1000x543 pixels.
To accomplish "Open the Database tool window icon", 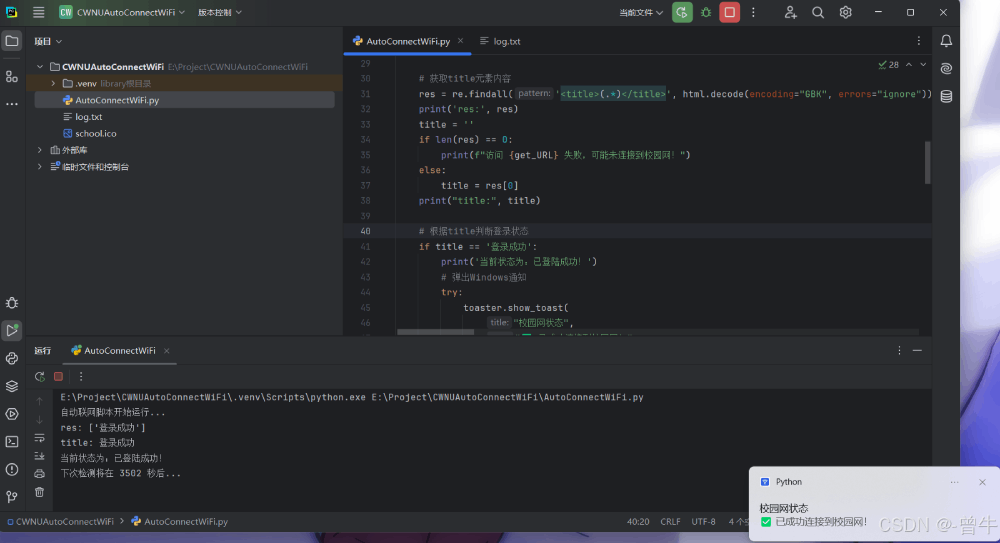I will pos(946,96).
